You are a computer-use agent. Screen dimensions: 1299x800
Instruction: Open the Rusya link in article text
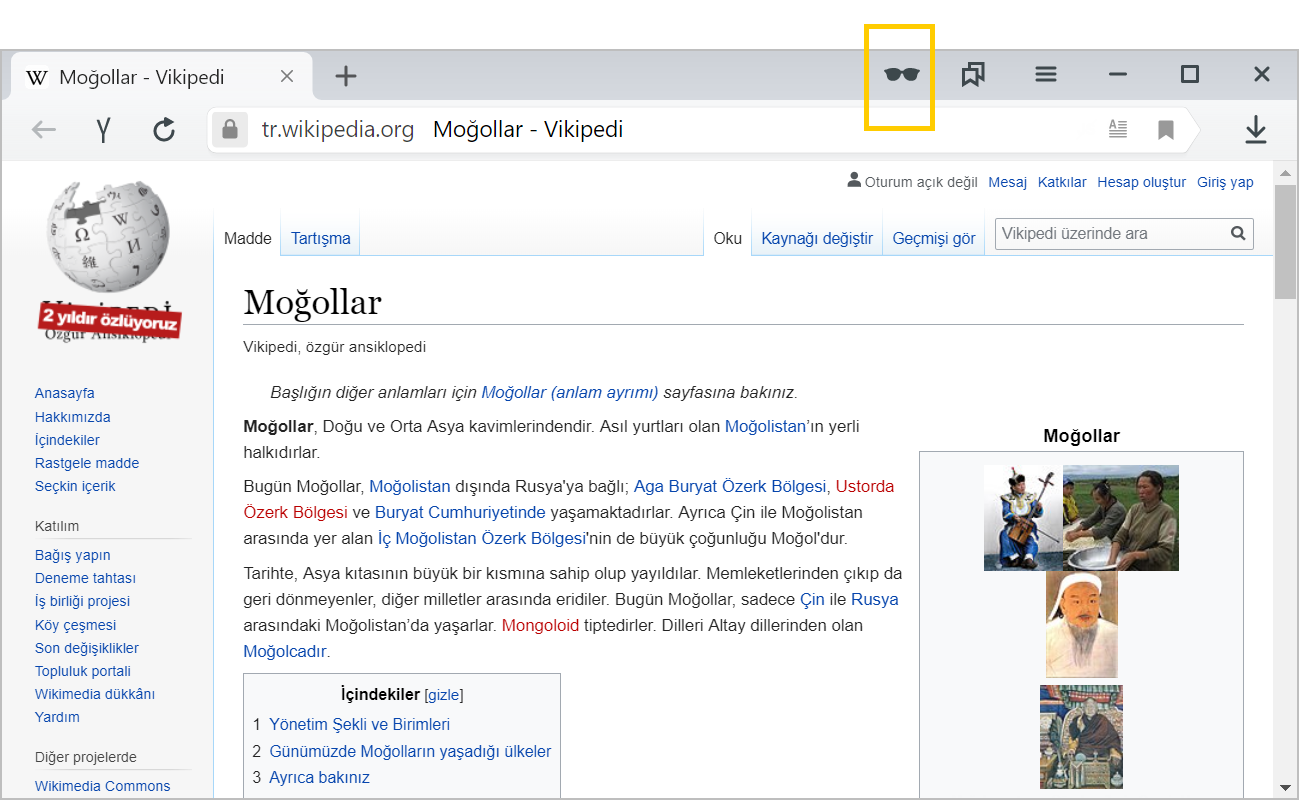[x=875, y=599]
